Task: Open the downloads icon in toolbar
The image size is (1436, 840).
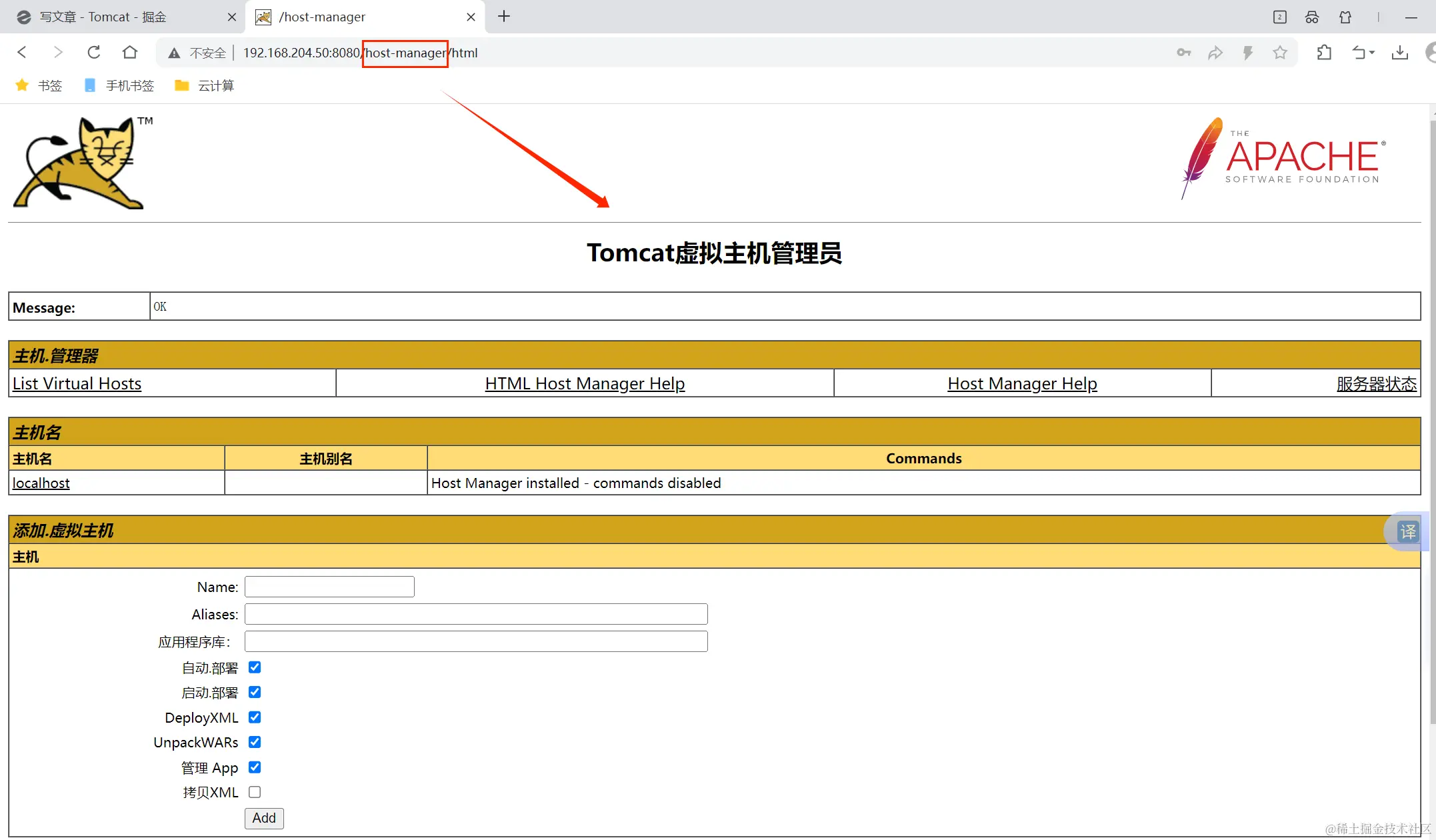Action: [x=1400, y=53]
